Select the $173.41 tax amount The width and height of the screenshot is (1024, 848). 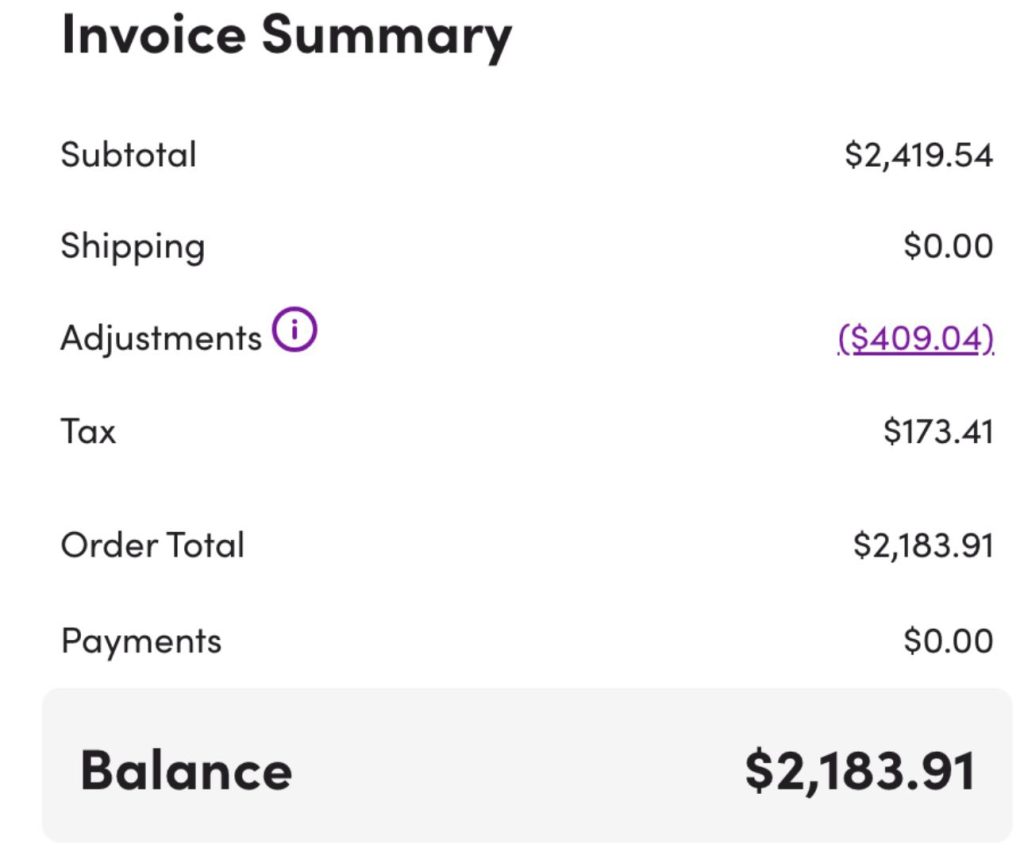[938, 431]
